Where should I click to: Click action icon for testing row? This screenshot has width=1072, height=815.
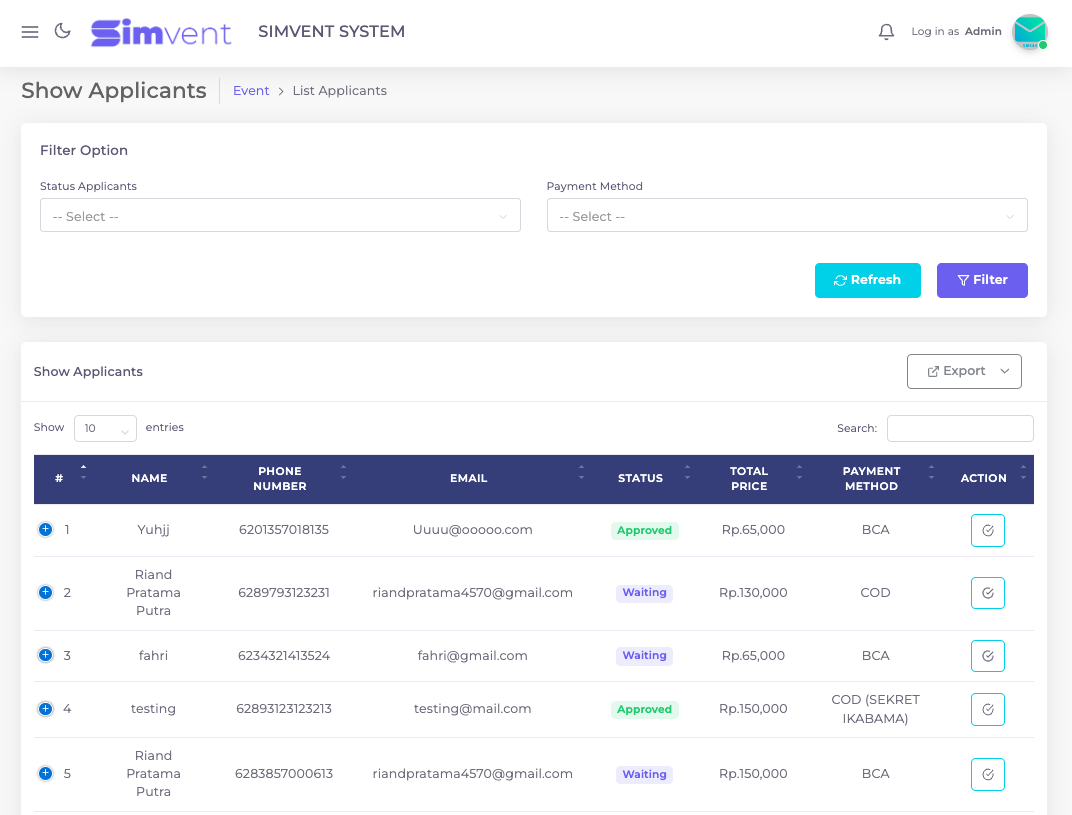pos(987,710)
